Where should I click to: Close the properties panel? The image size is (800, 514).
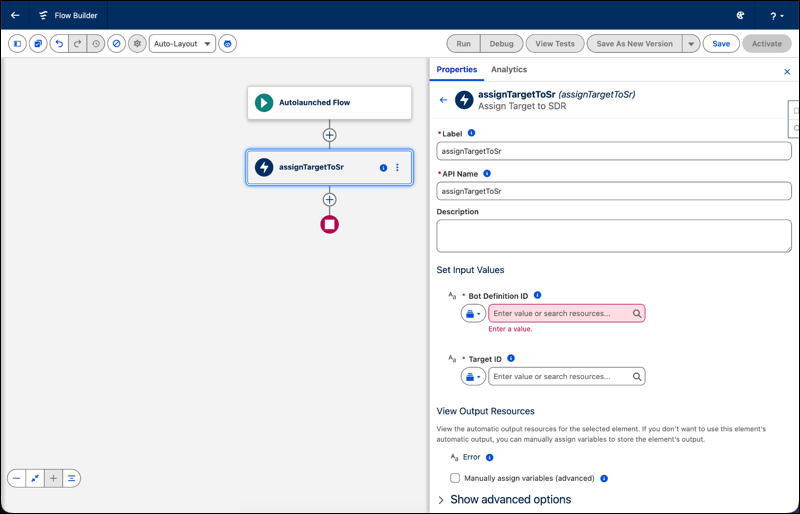click(787, 71)
